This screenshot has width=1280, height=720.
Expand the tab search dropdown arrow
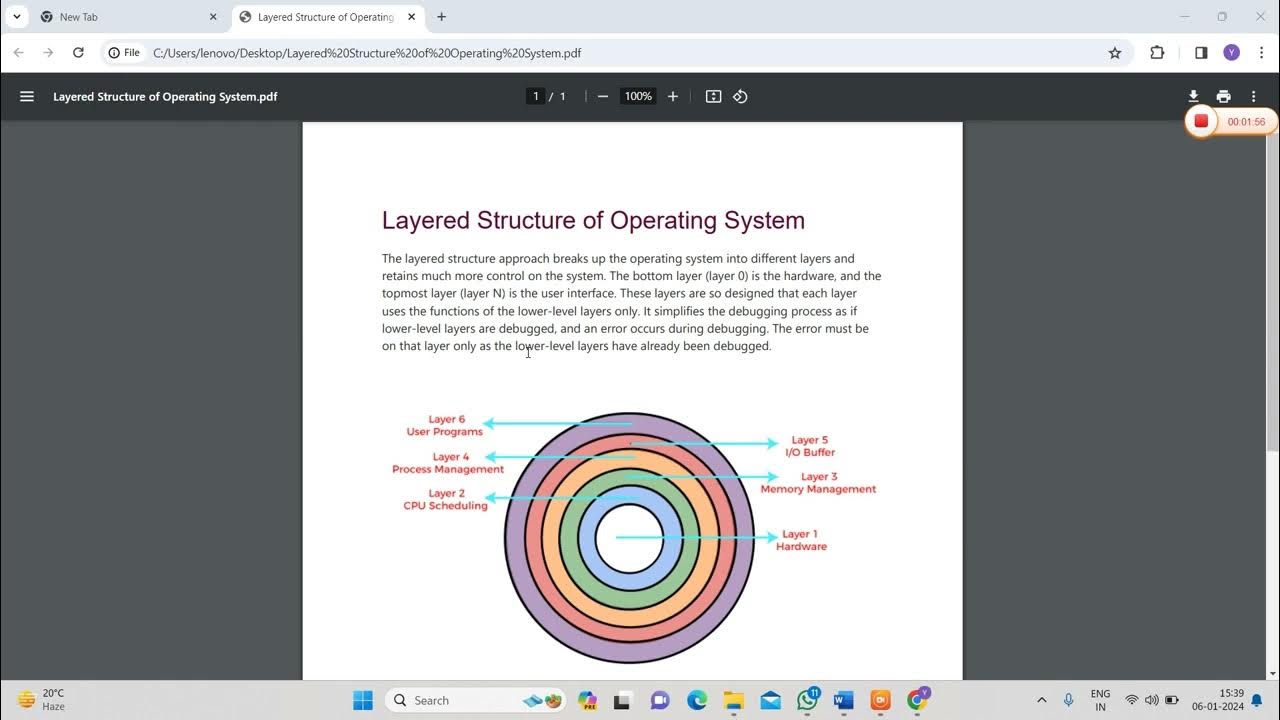coord(17,16)
